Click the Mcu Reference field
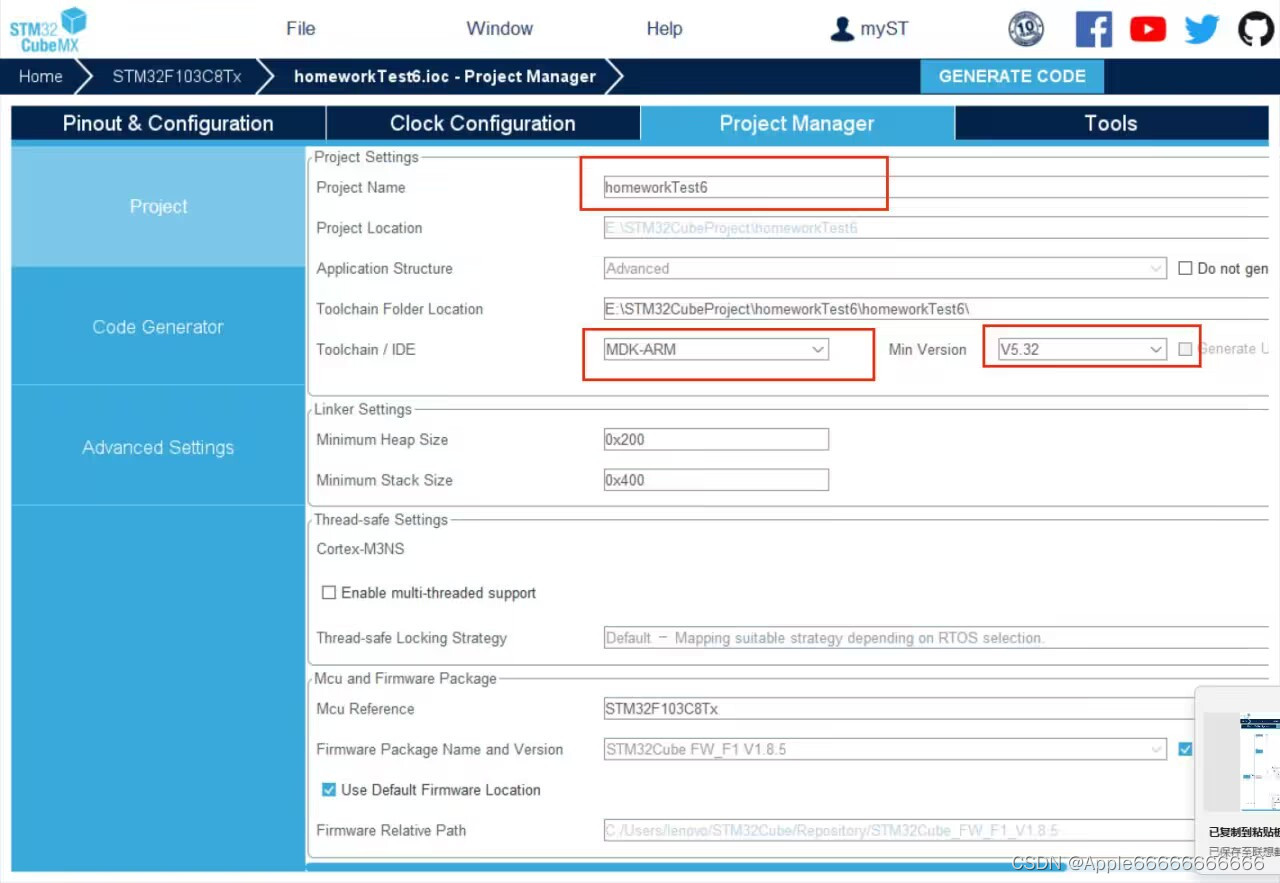The image size is (1280, 883). click(x=900, y=709)
